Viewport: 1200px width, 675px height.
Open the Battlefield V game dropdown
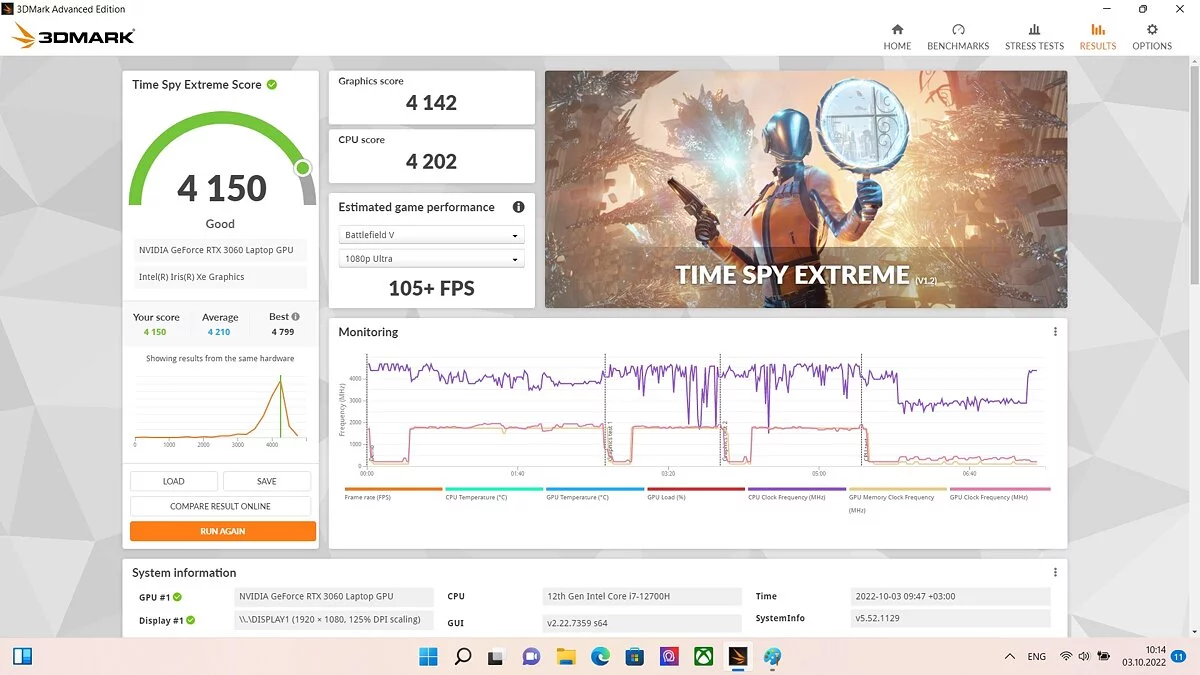pyautogui.click(x=432, y=235)
